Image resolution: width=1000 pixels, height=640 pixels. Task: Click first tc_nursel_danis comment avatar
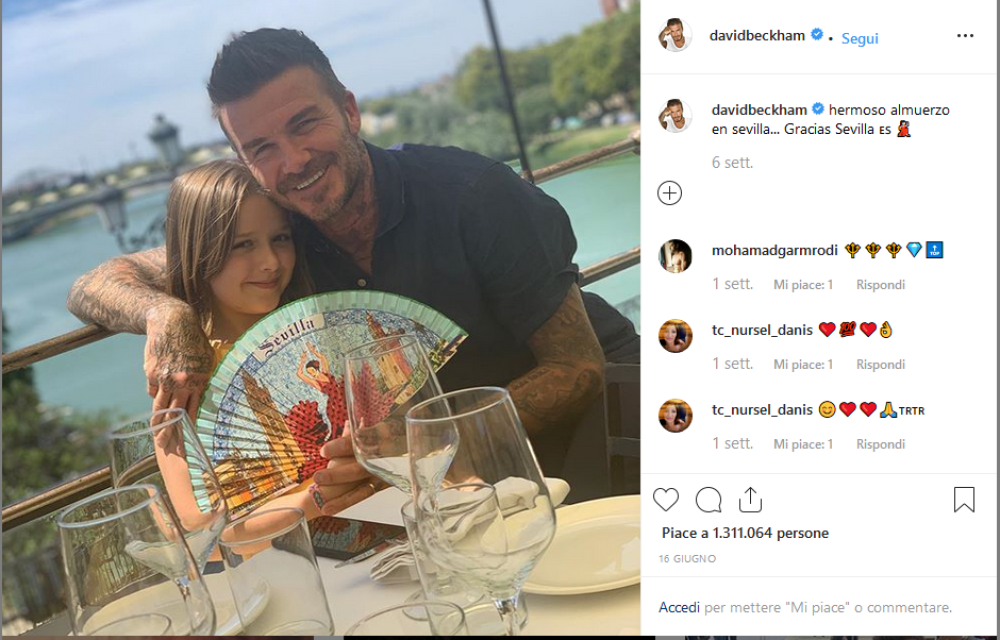(675, 336)
